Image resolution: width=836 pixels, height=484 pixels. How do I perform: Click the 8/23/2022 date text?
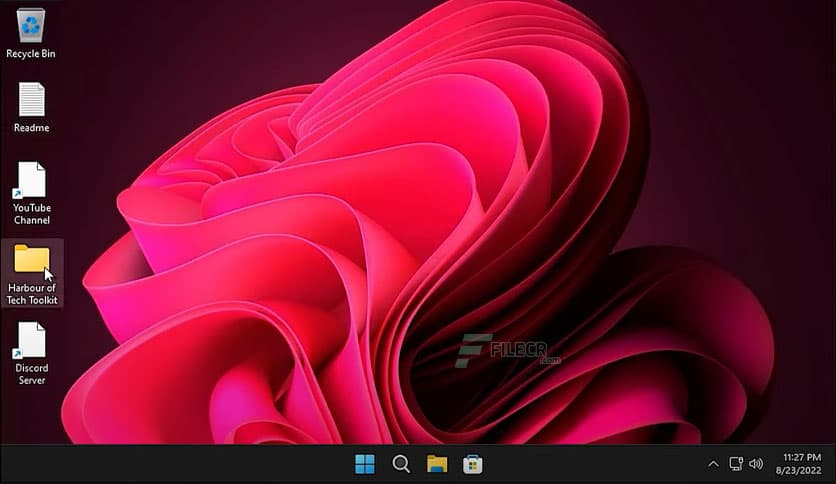click(799, 471)
